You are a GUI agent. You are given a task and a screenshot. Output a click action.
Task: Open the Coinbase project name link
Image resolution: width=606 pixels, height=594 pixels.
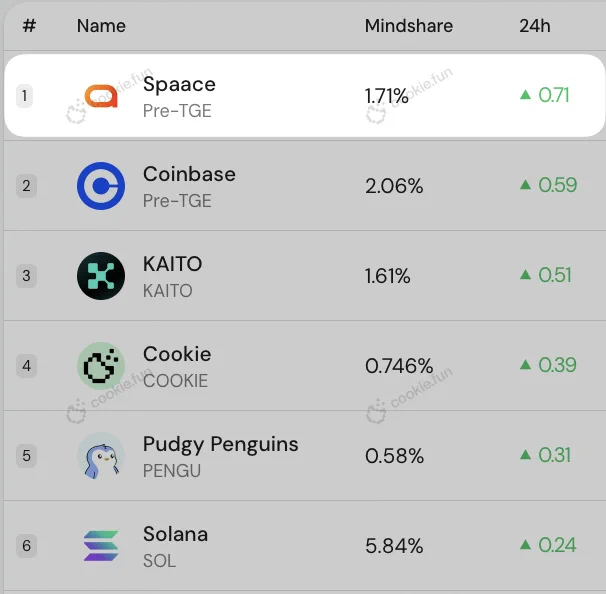pyautogui.click(x=189, y=174)
